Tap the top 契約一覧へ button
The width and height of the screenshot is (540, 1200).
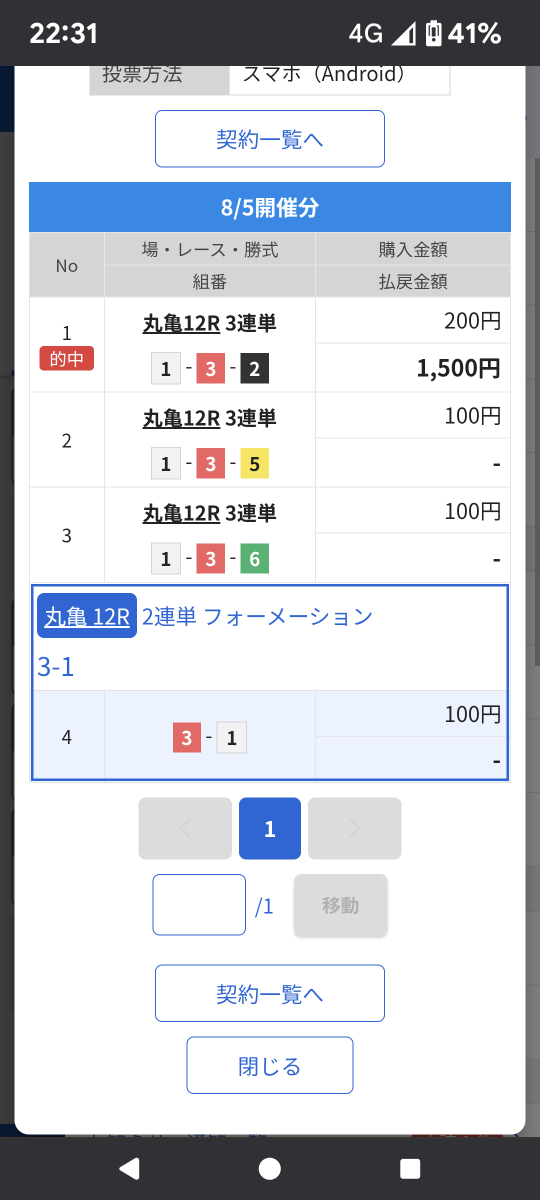(270, 139)
